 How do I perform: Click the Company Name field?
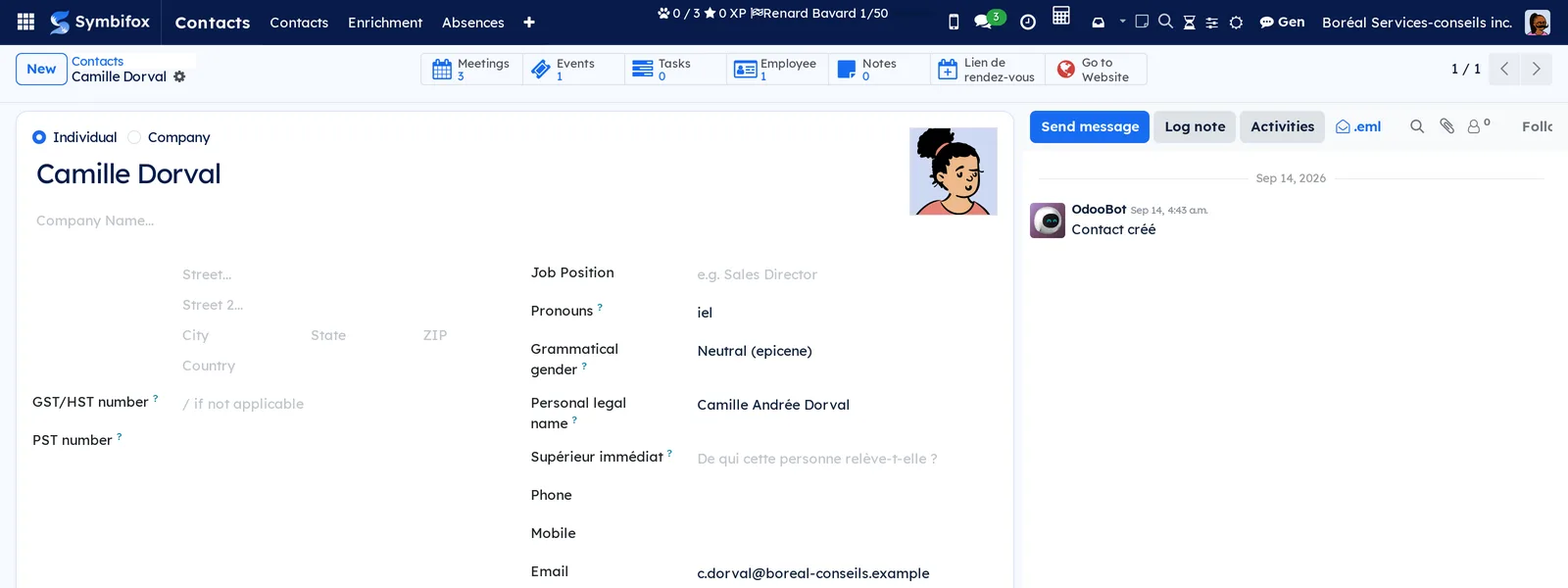tap(461, 220)
